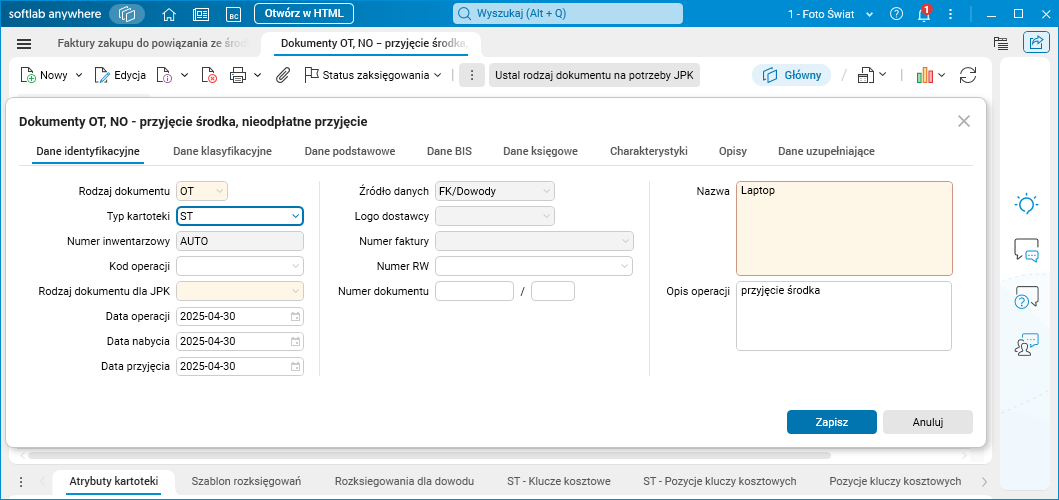Image resolution: width=1059 pixels, height=500 pixels.
Task: Click the printer icon in toolbar
Action: (x=238, y=75)
